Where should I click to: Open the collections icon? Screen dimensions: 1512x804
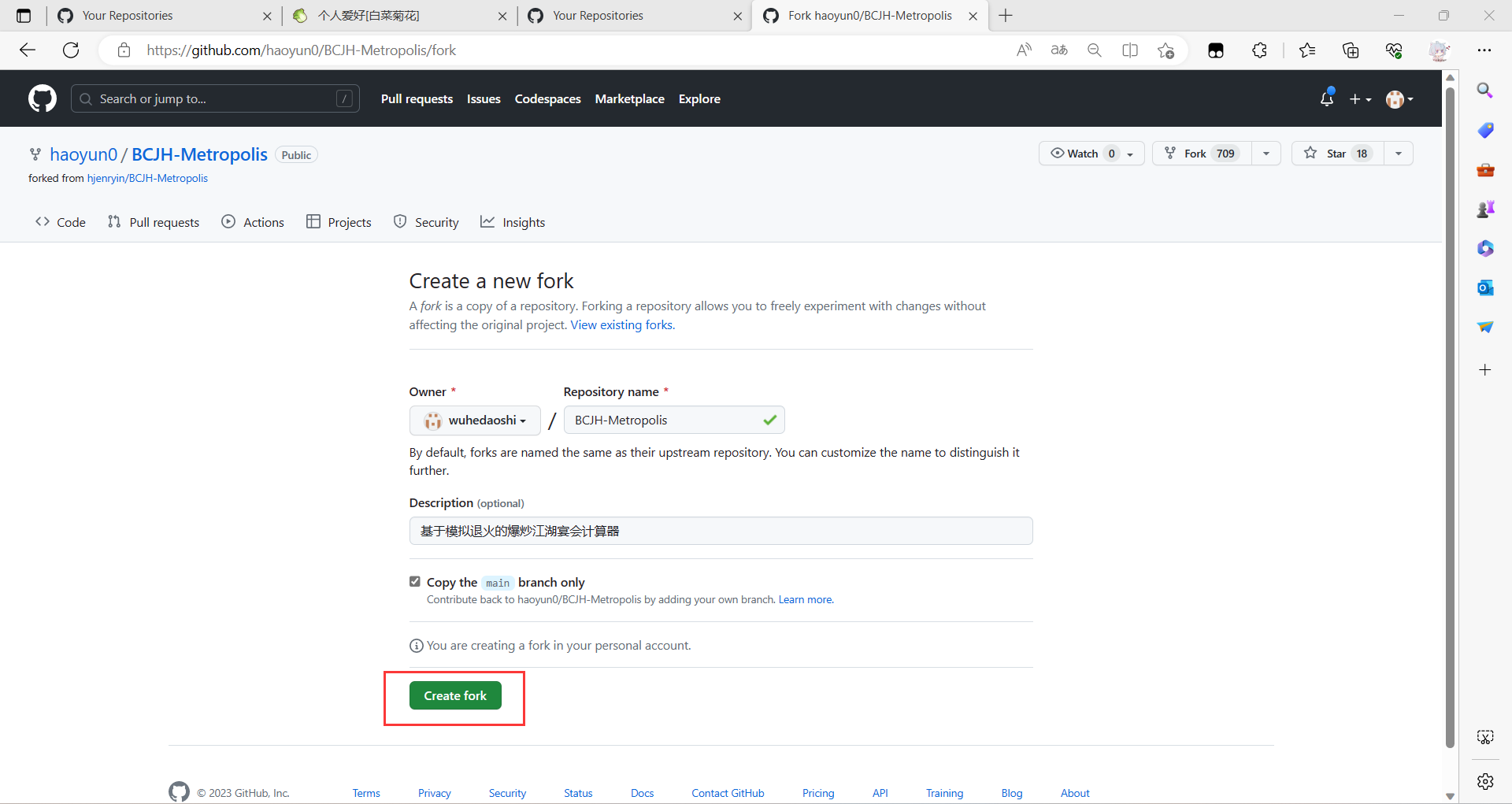click(x=1351, y=50)
